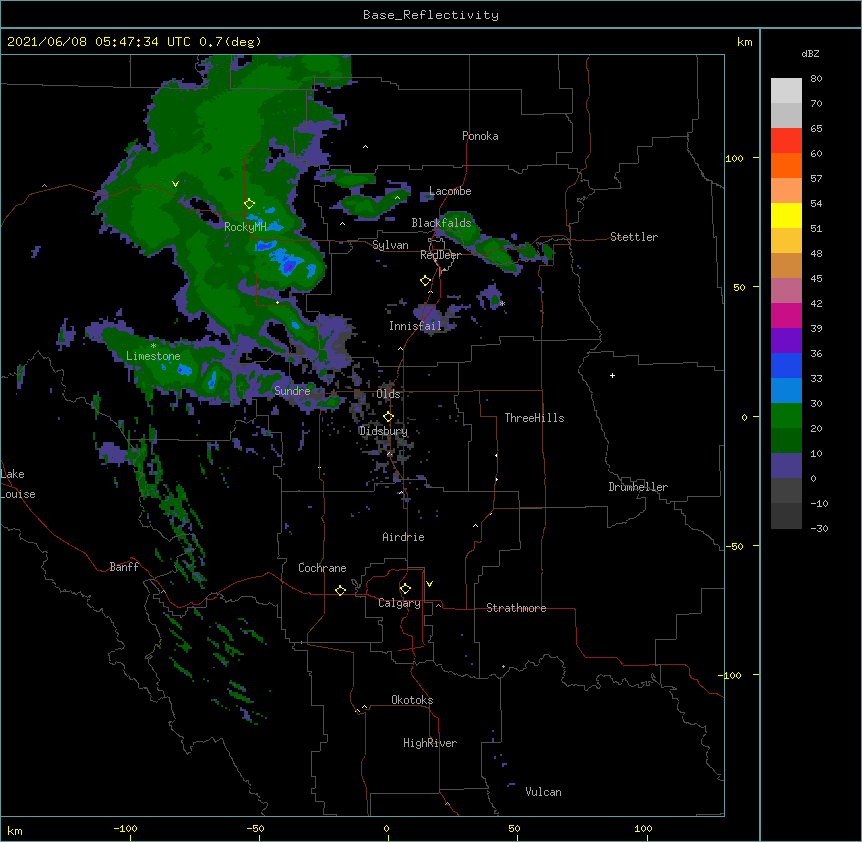Click the Lake Louise label
The height and width of the screenshot is (842, 862).
coord(18,484)
